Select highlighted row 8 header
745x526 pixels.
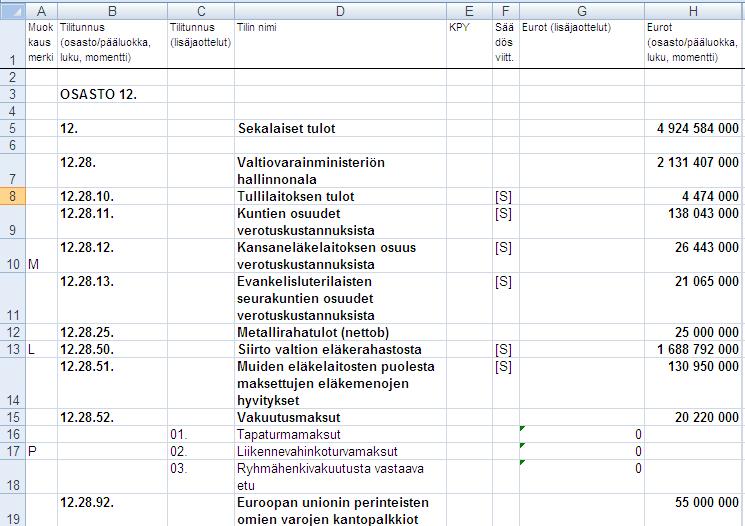coord(12,196)
